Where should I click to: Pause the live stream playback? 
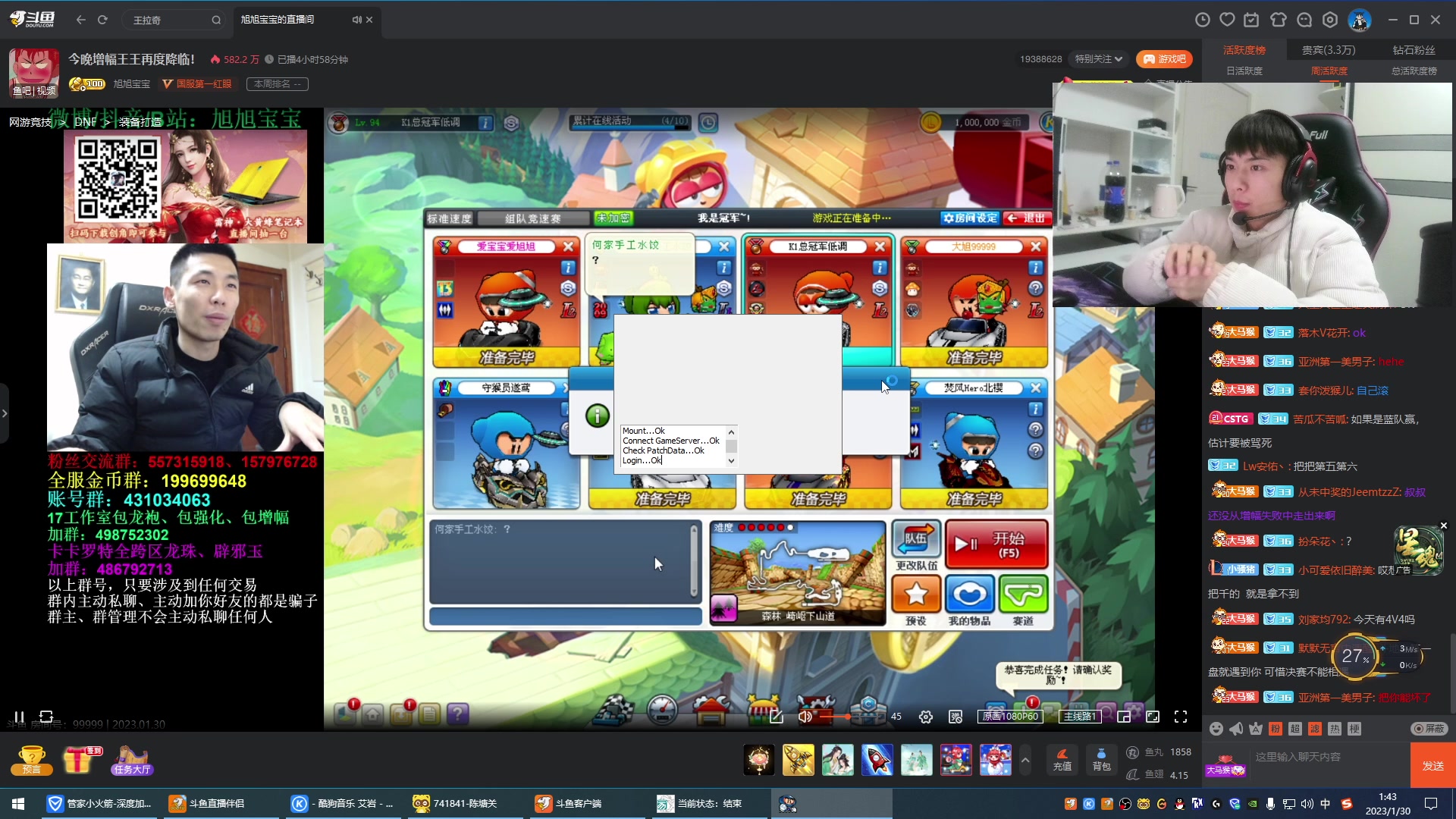tap(20, 717)
